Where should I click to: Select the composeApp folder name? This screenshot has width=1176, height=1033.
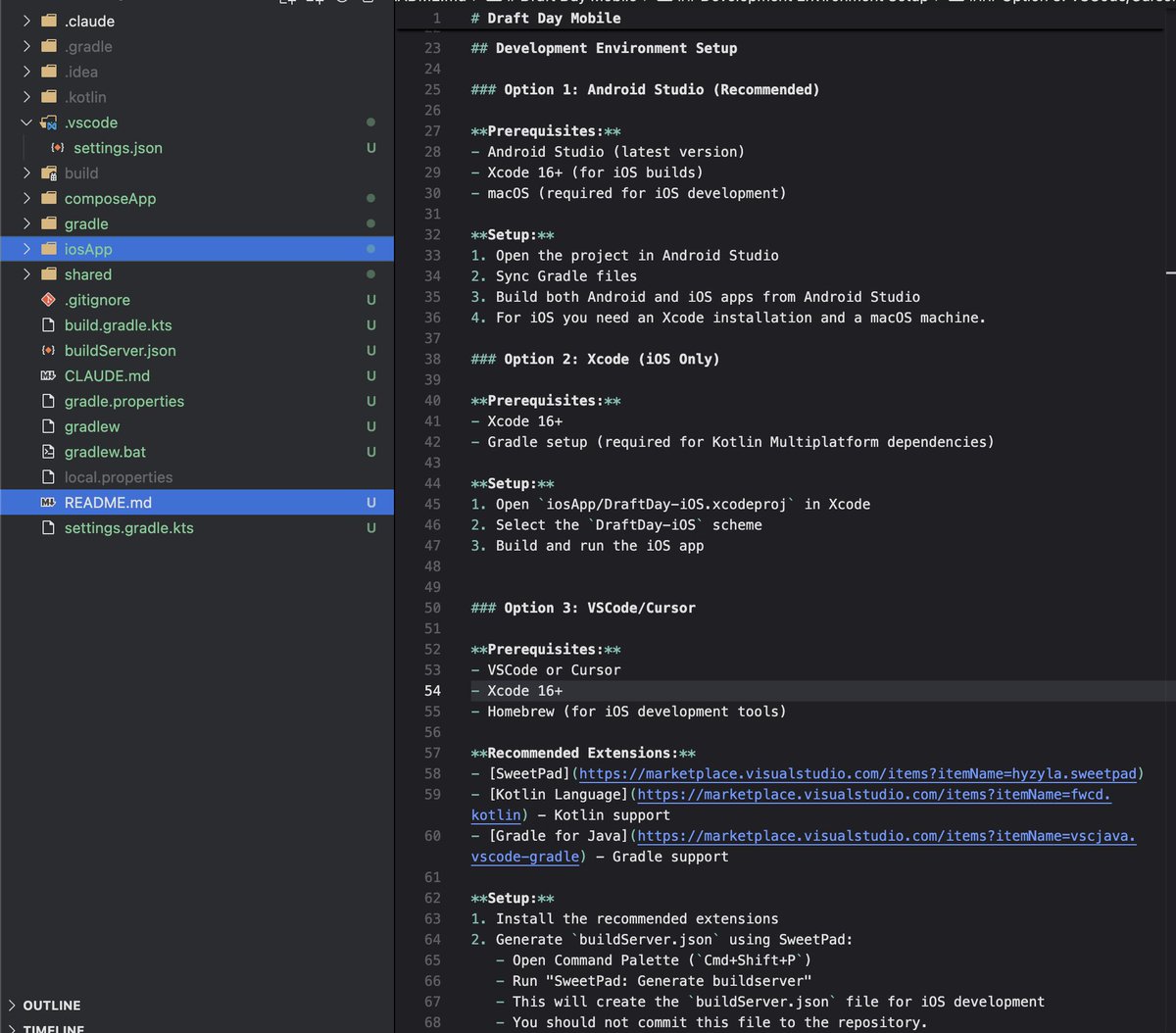click(111, 199)
